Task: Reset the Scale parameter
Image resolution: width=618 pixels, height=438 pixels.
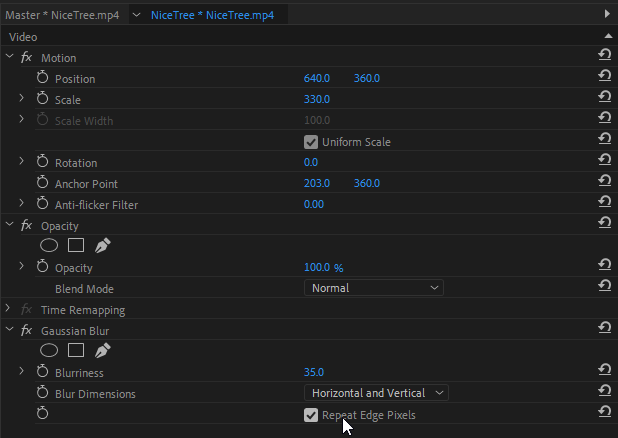Action: [604, 99]
